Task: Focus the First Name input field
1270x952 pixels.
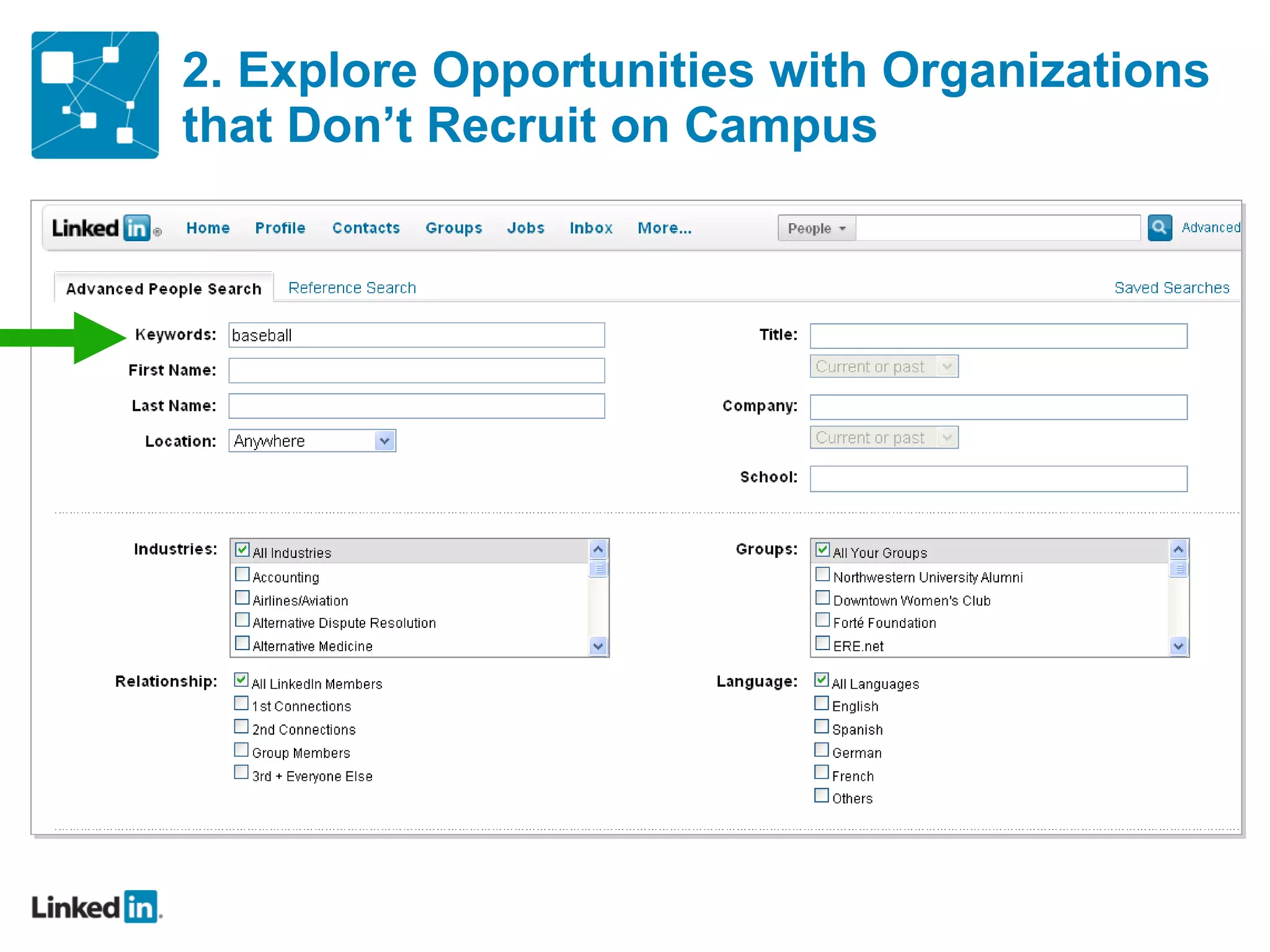Action: coord(417,371)
